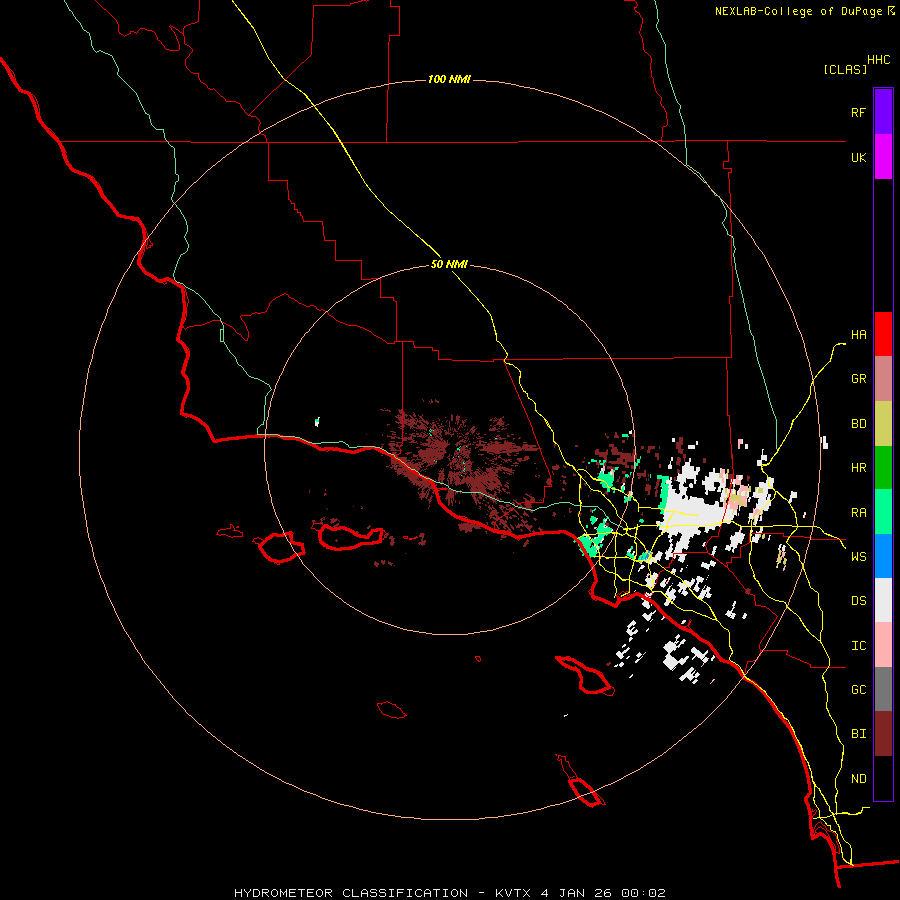The image size is (900, 900).
Task: Pick the dark green HR legend swatch
Action: pos(883,468)
